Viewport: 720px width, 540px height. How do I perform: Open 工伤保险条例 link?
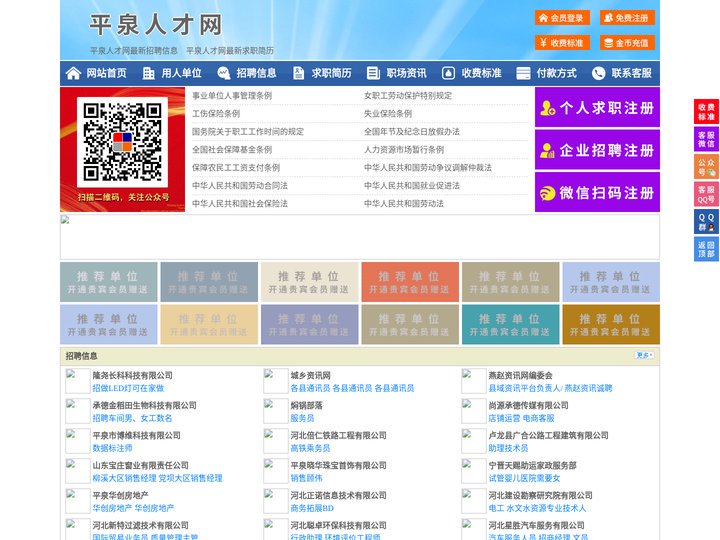216,113
